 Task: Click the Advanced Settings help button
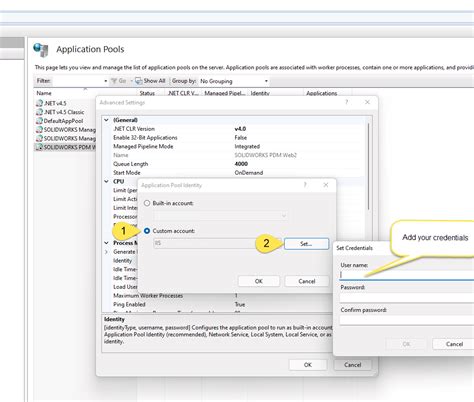347,102
